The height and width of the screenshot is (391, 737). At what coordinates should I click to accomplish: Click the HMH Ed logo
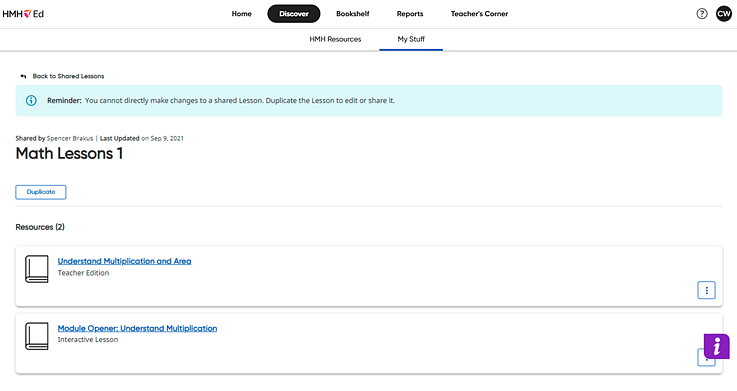[x=23, y=14]
